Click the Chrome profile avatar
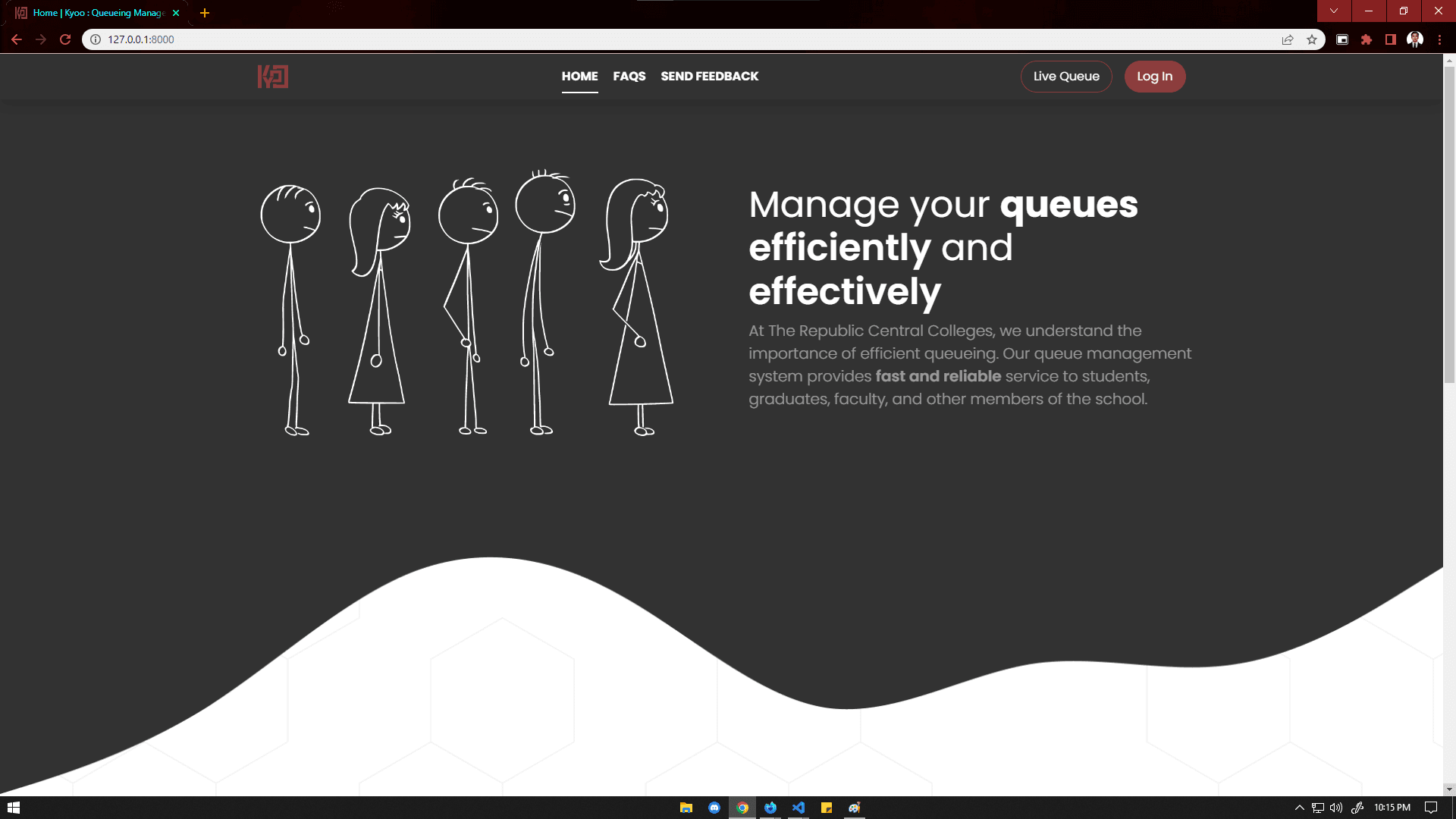The image size is (1456, 819). [1414, 39]
